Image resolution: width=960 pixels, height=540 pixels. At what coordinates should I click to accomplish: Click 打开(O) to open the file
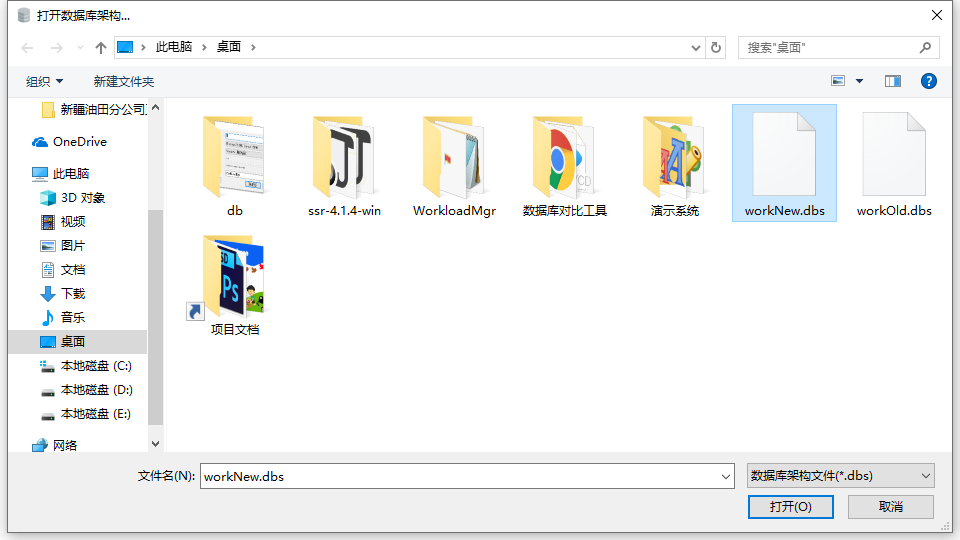[x=790, y=507]
